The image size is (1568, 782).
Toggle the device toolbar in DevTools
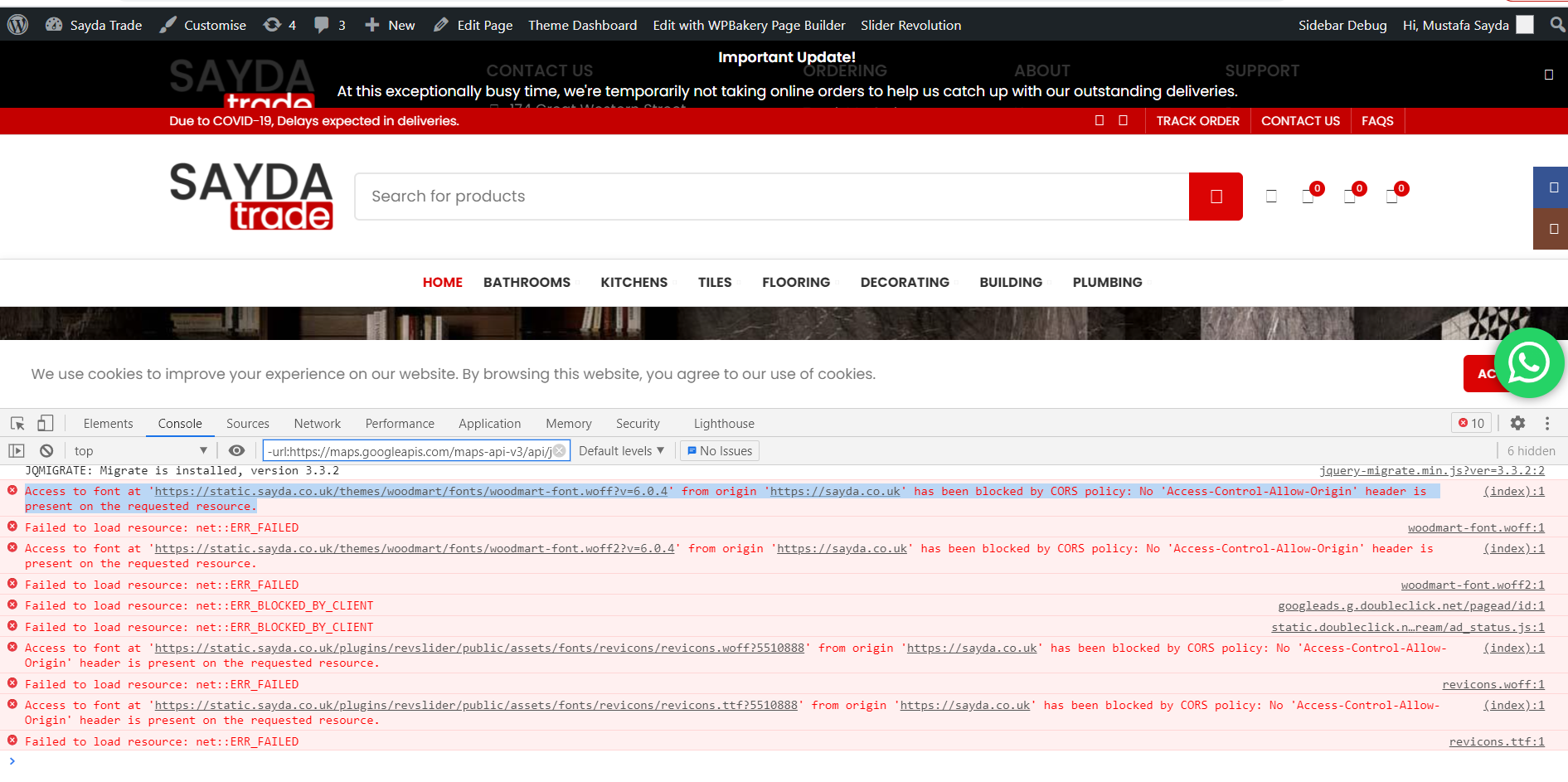pyautogui.click(x=45, y=424)
